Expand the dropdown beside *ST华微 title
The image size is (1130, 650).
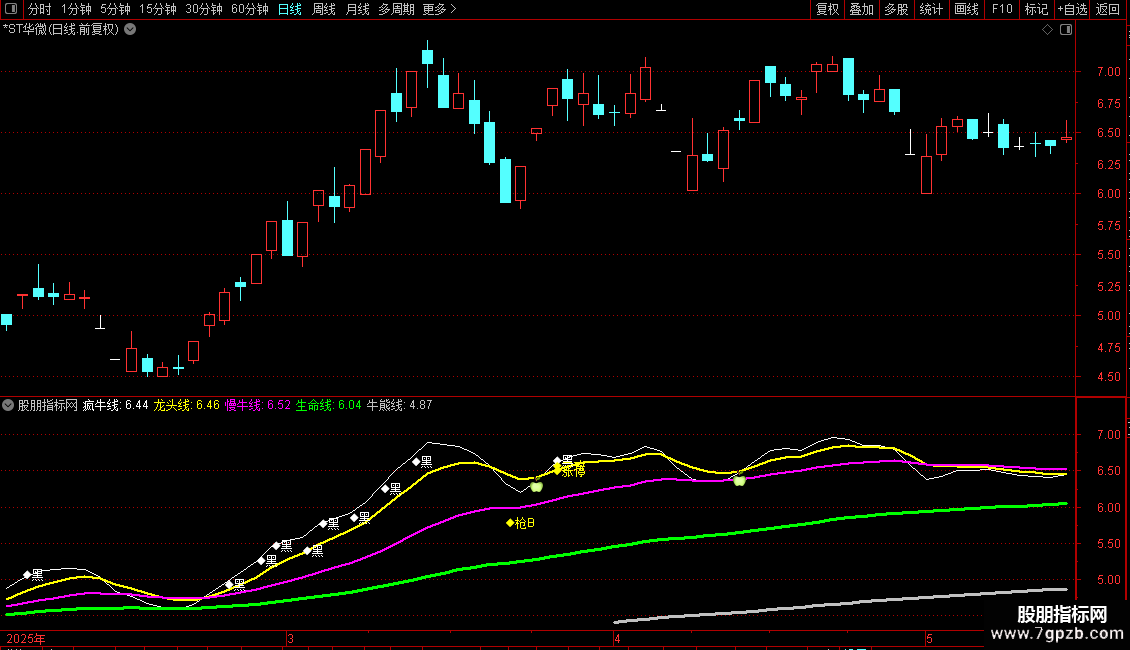coord(130,30)
